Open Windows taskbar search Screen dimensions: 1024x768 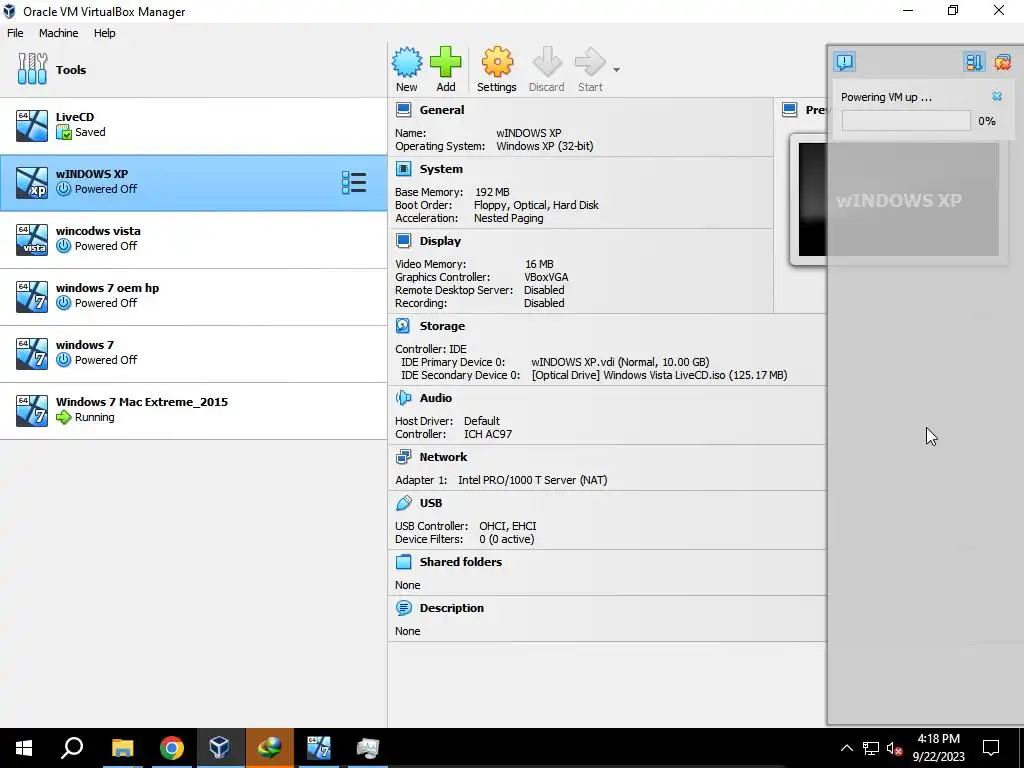pos(72,748)
